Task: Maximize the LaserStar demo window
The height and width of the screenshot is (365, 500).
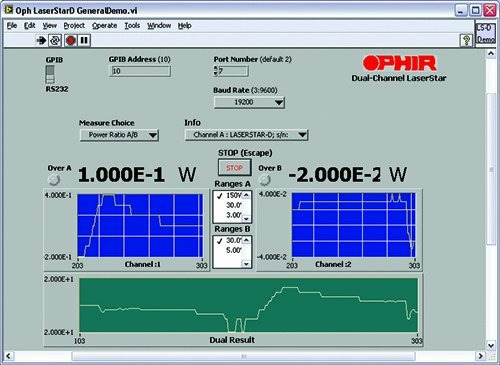Action: 475,11
